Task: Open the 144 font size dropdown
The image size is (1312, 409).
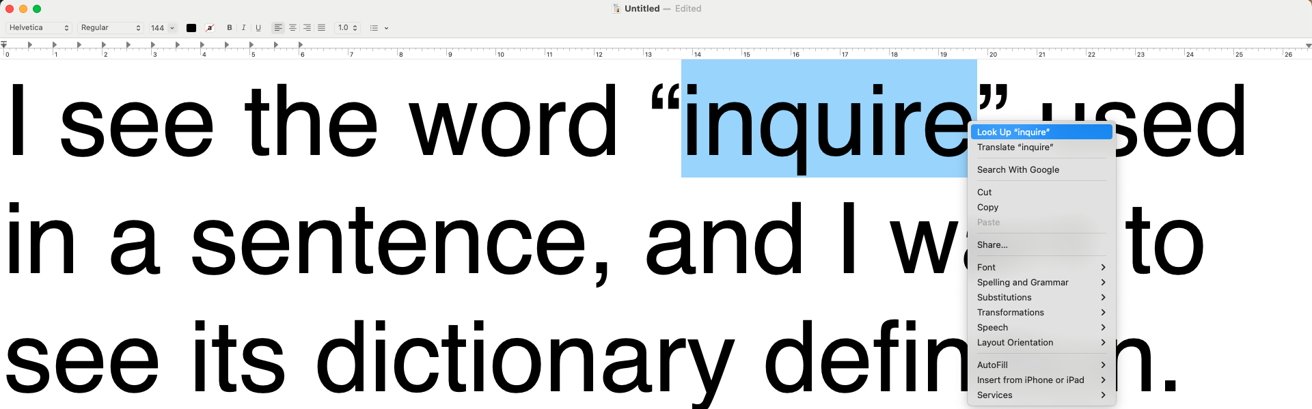Action: coord(162,28)
